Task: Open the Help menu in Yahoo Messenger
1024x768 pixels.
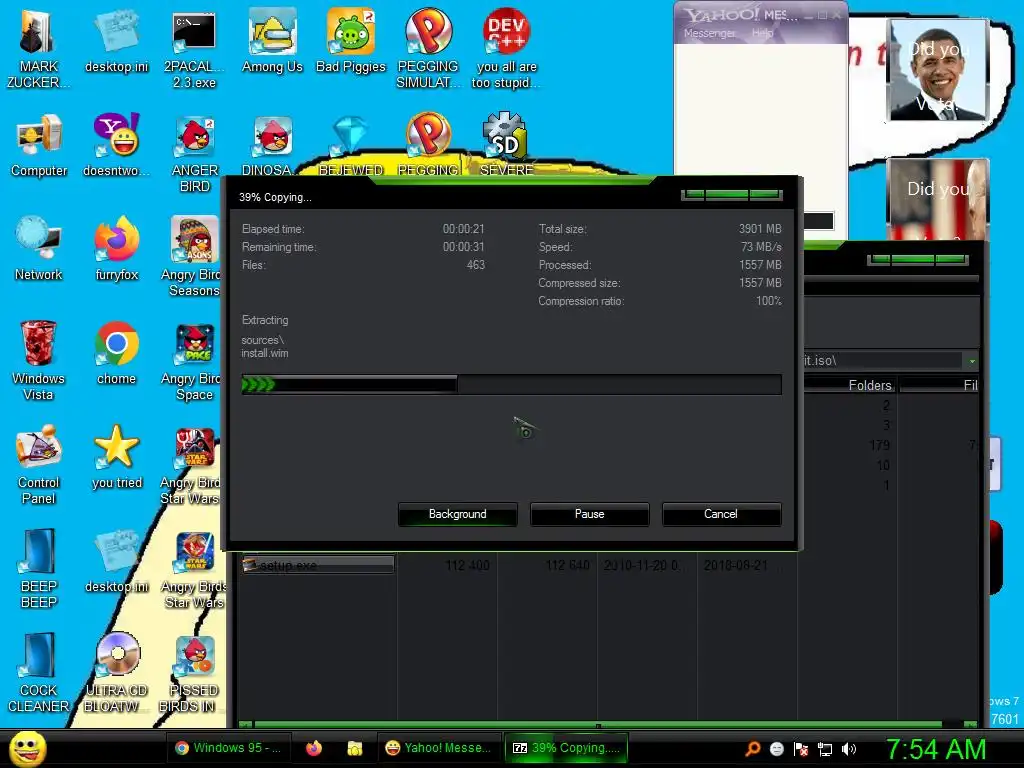Action: coord(762,33)
